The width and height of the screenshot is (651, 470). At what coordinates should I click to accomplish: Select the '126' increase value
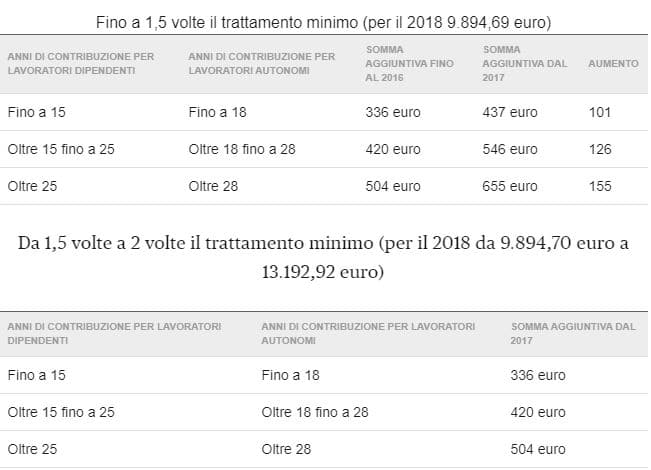601,149
